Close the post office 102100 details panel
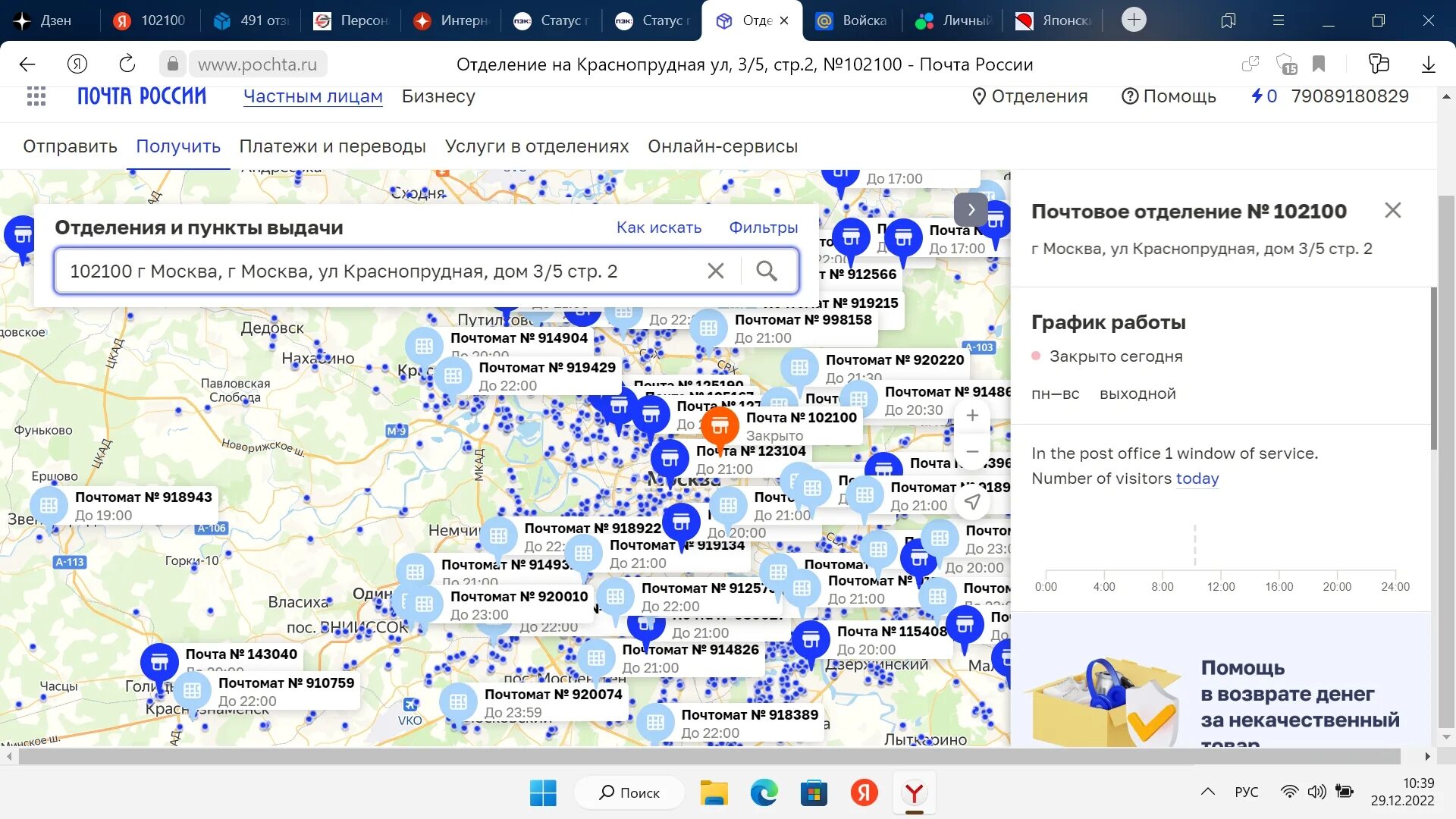1456x819 pixels. [1392, 210]
